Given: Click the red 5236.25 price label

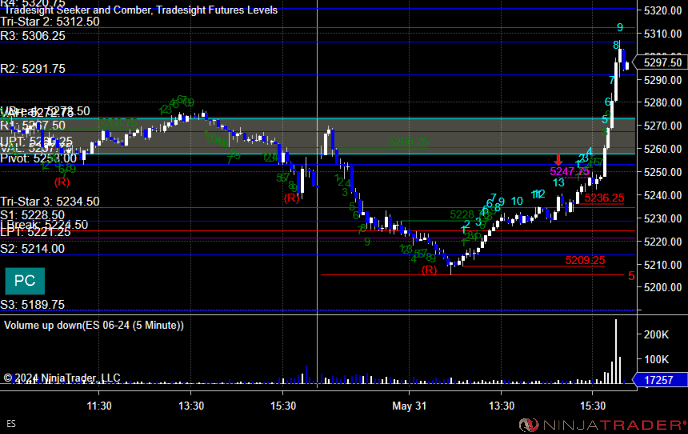Looking at the screenshot, I should [604, 198].
